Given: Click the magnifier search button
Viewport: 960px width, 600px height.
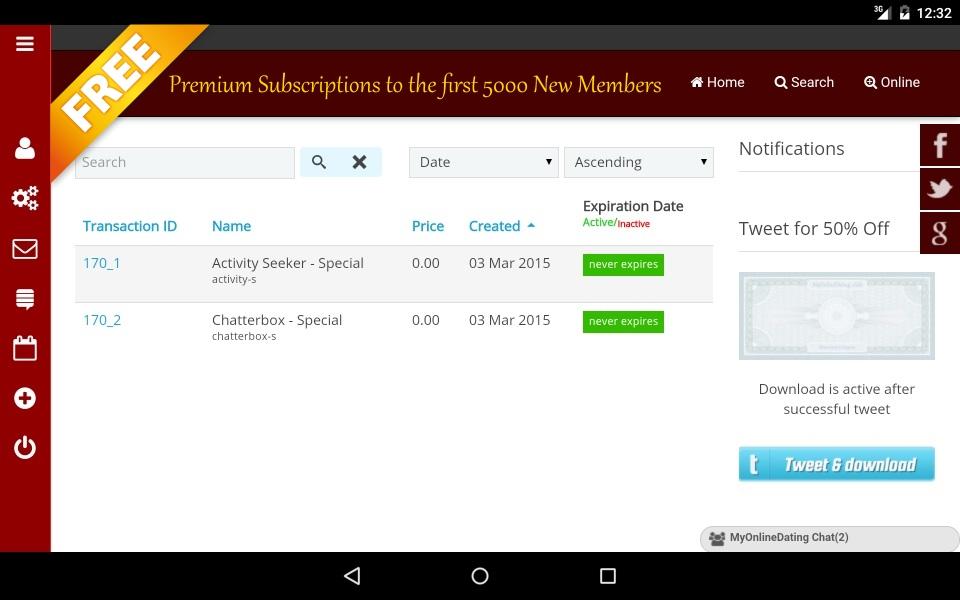Looking at the screenshot, I should pos(319,162).
